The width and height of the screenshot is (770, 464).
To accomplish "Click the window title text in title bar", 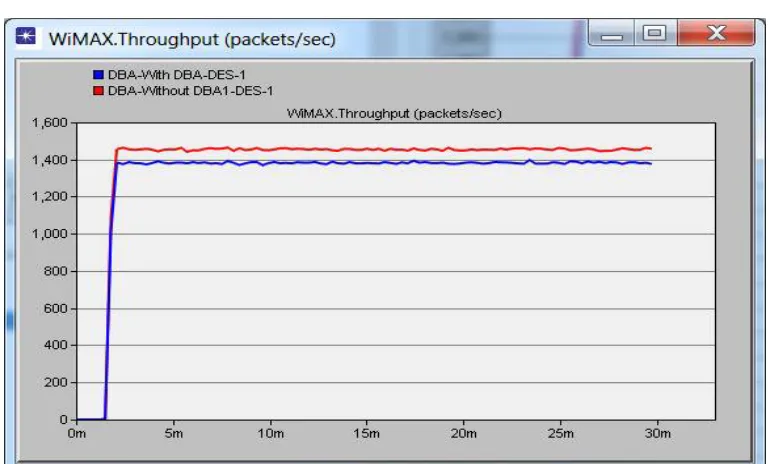I will [192, 39].
